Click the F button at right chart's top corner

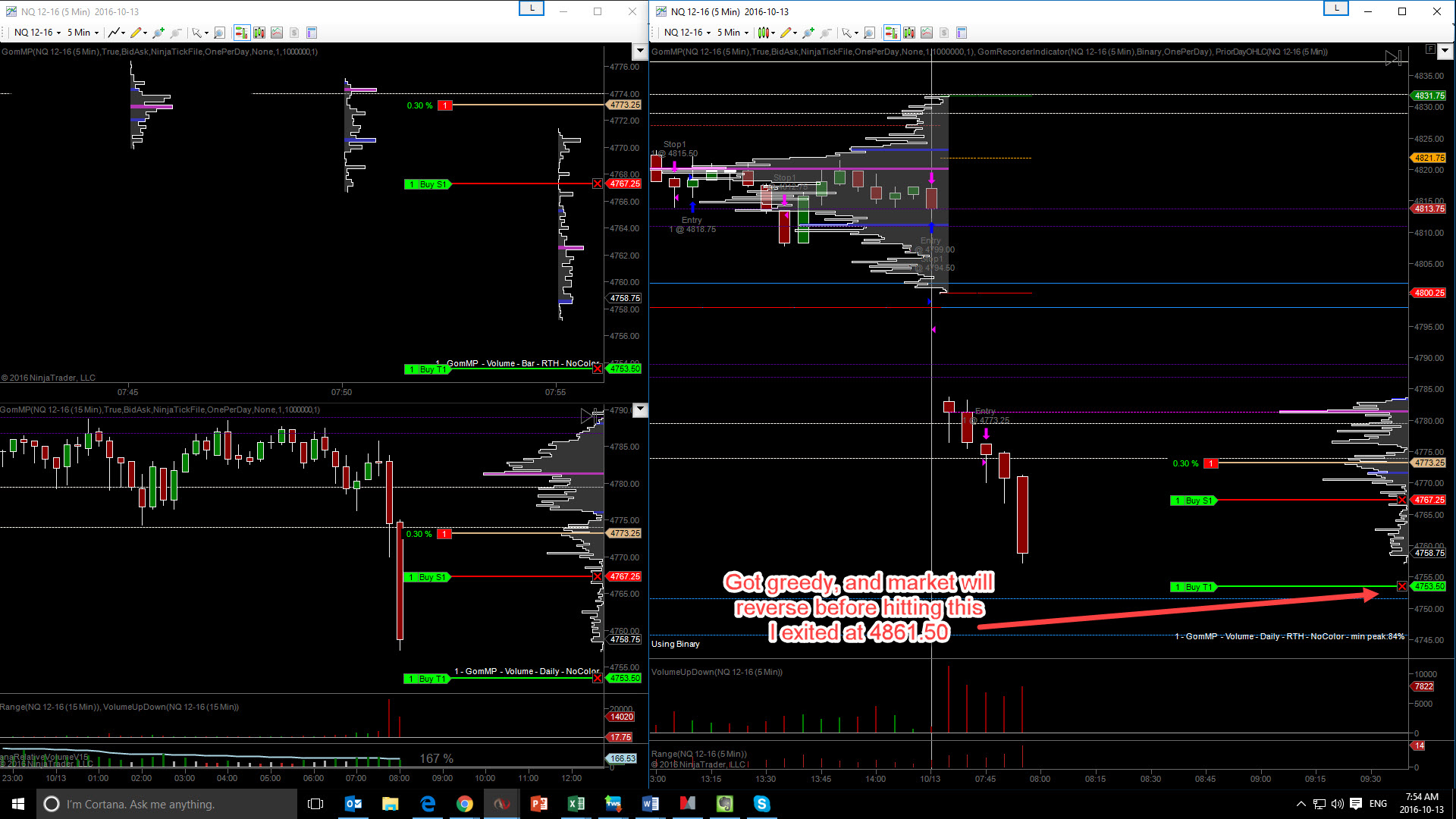click(1429, 49)
